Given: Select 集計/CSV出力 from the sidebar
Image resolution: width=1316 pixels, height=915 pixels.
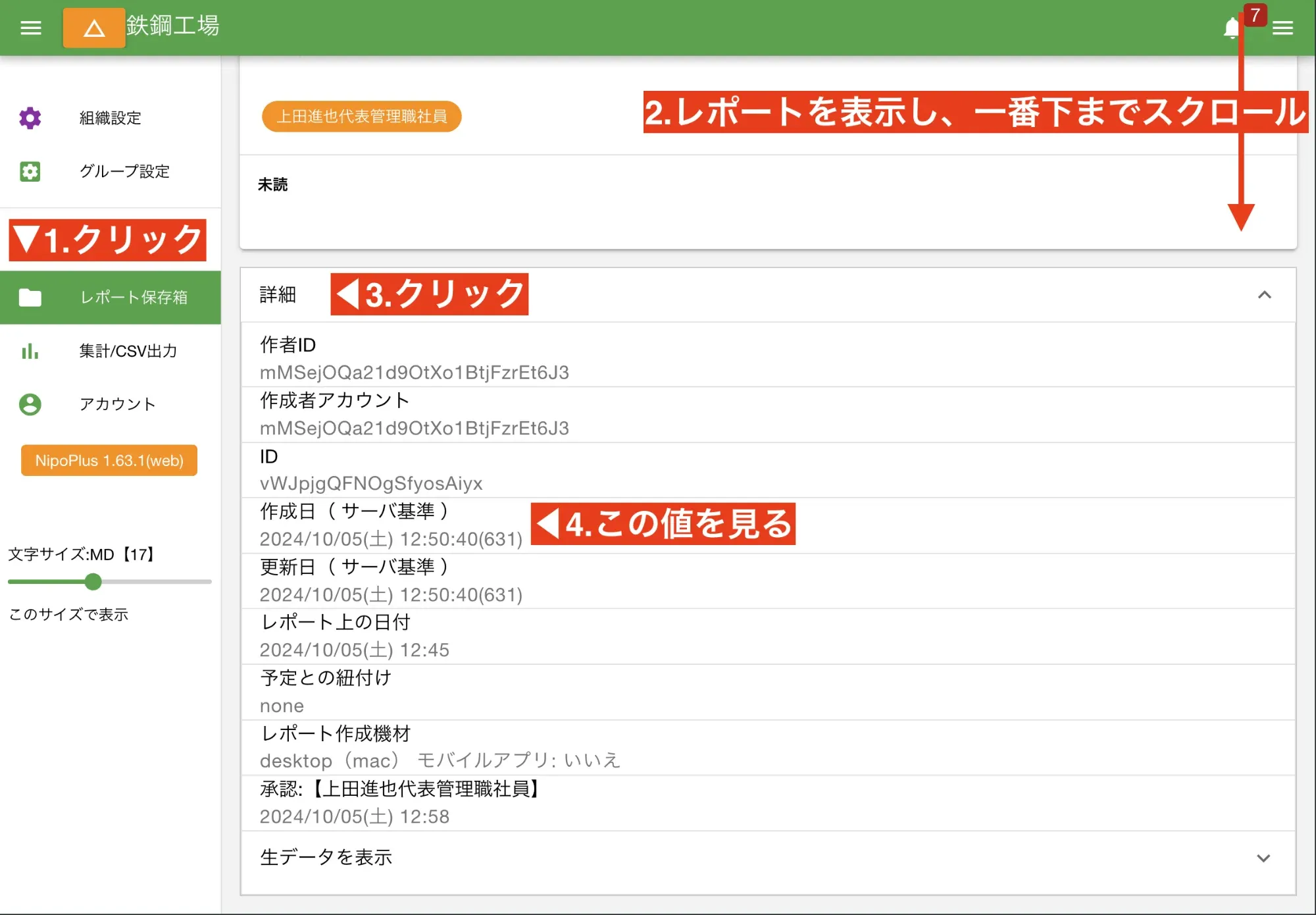Looking at the screenshot, I should coord(128,352).
